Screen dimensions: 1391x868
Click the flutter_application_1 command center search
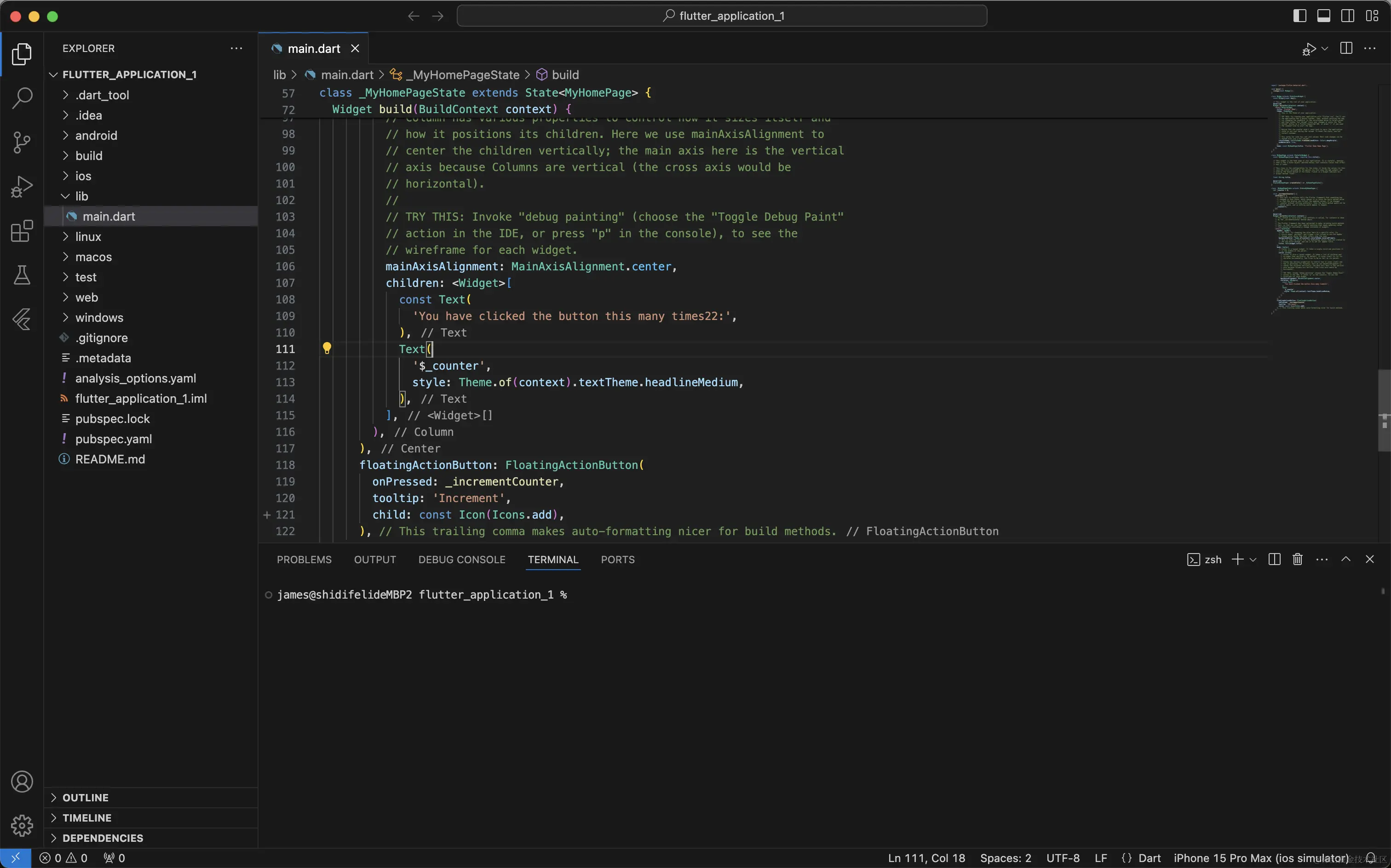point(722,16)
